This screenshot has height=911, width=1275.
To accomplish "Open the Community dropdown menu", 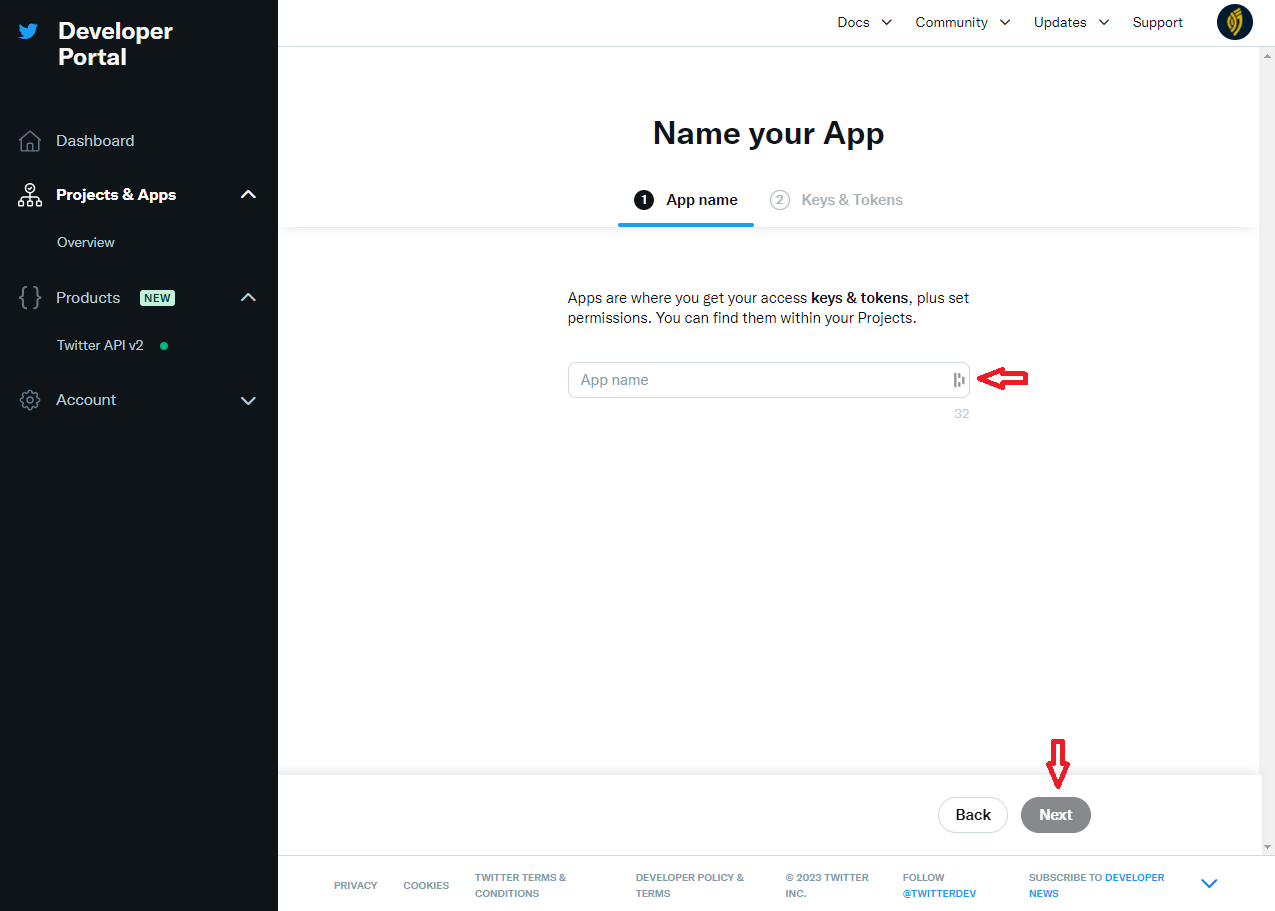I will (x=962, y=22).
